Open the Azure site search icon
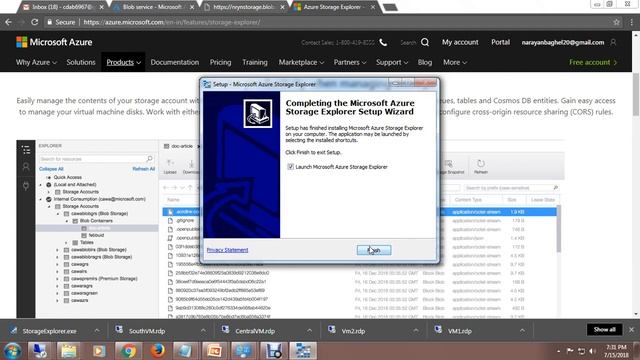 tap(425, 42)
